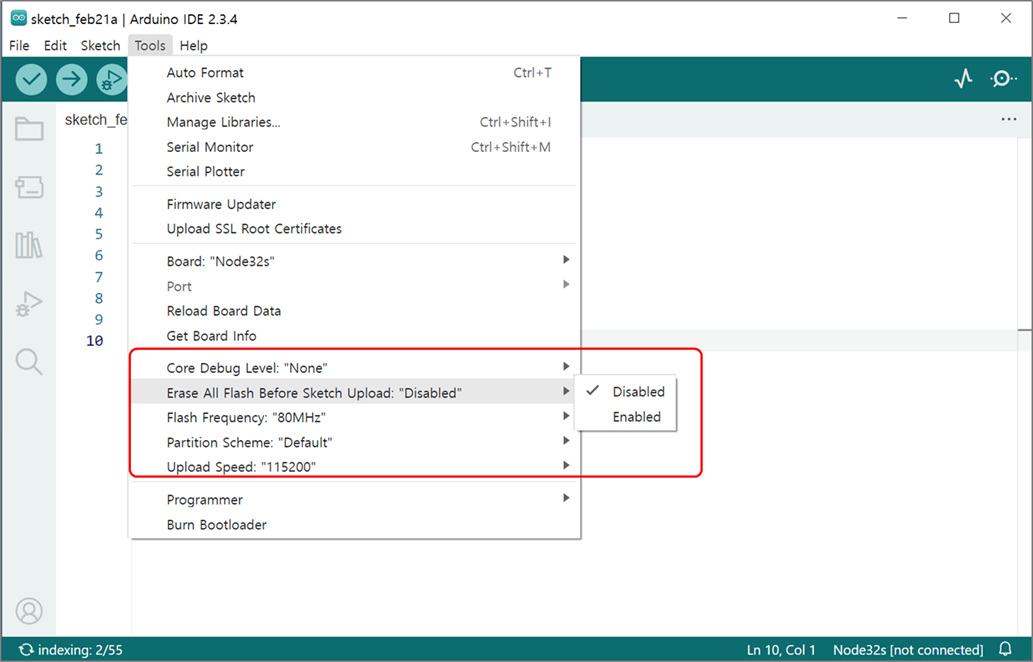Screen dimensions: 1033x662
Task: Expand Partition Scheme "Default" submenu
Action: pos(356,442)
